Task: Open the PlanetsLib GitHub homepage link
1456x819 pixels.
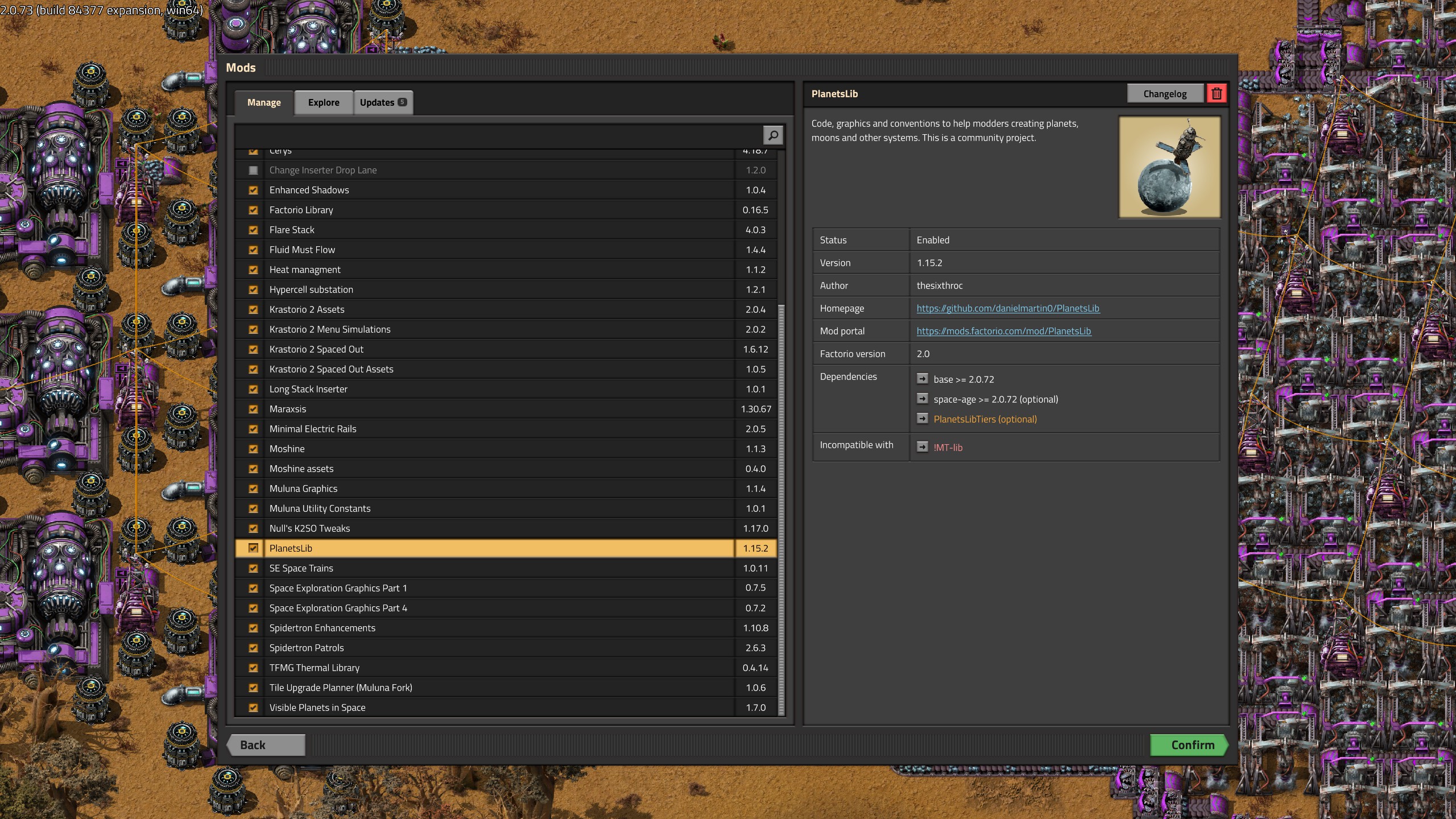Action: point(1008,308)
